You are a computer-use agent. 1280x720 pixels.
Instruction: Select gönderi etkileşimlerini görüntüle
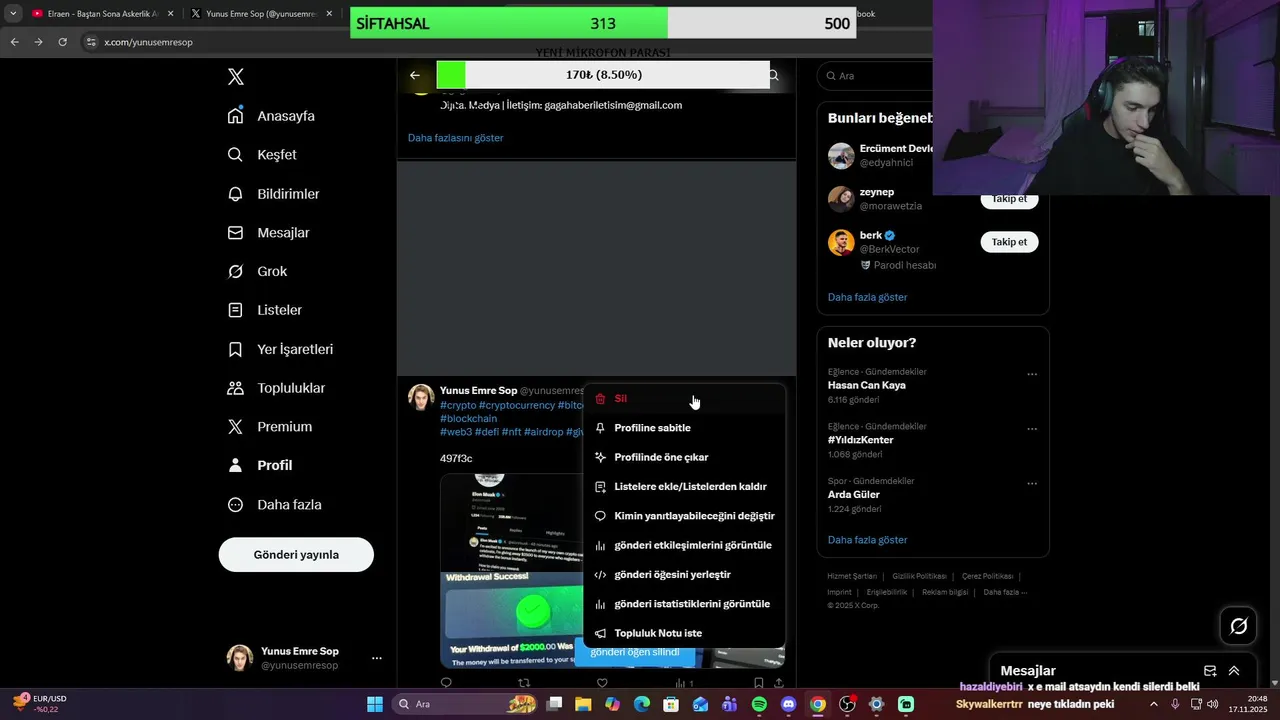click(685, 545)
